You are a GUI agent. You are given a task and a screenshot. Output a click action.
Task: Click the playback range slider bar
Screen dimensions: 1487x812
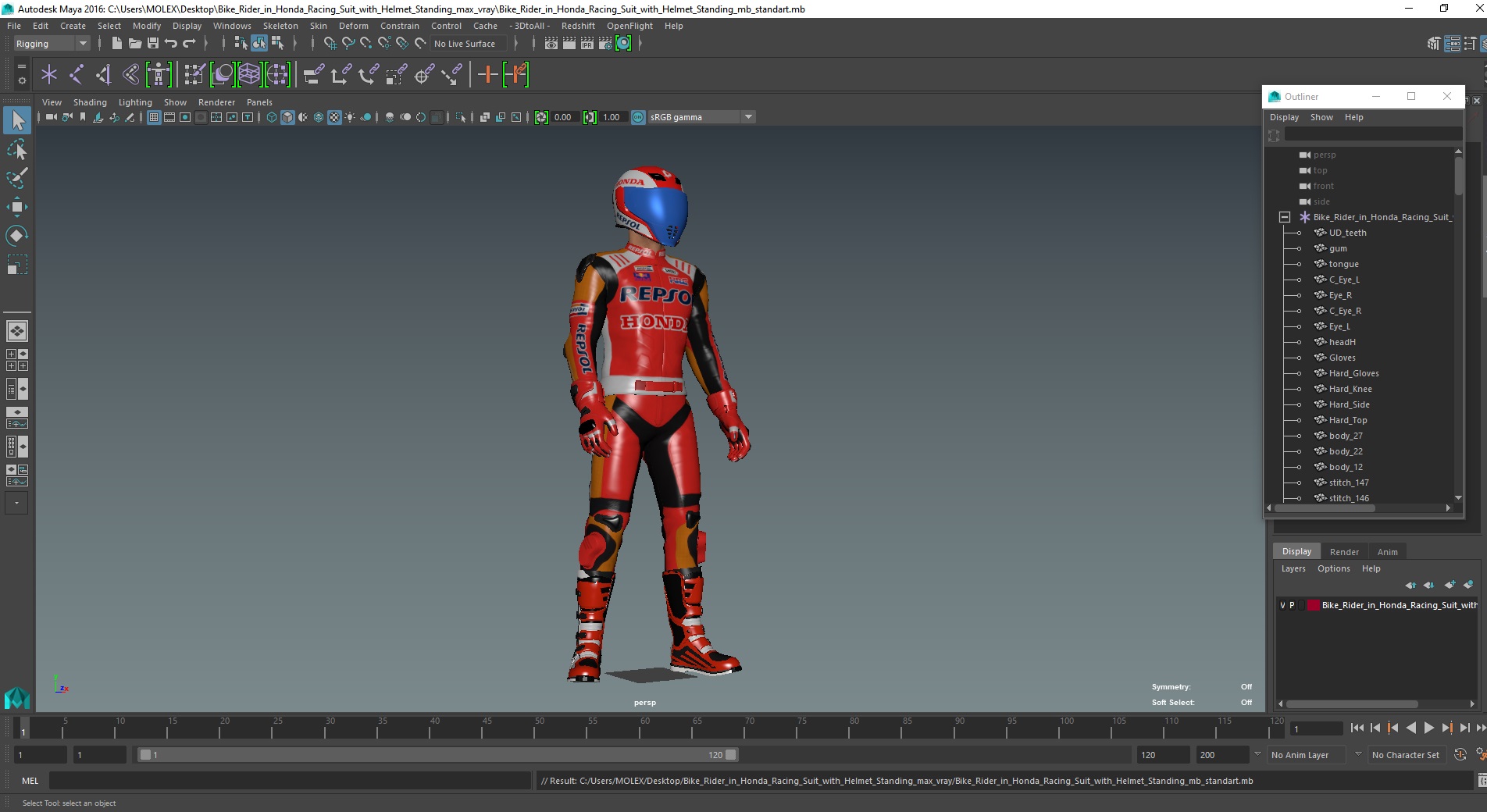(437, 755)
